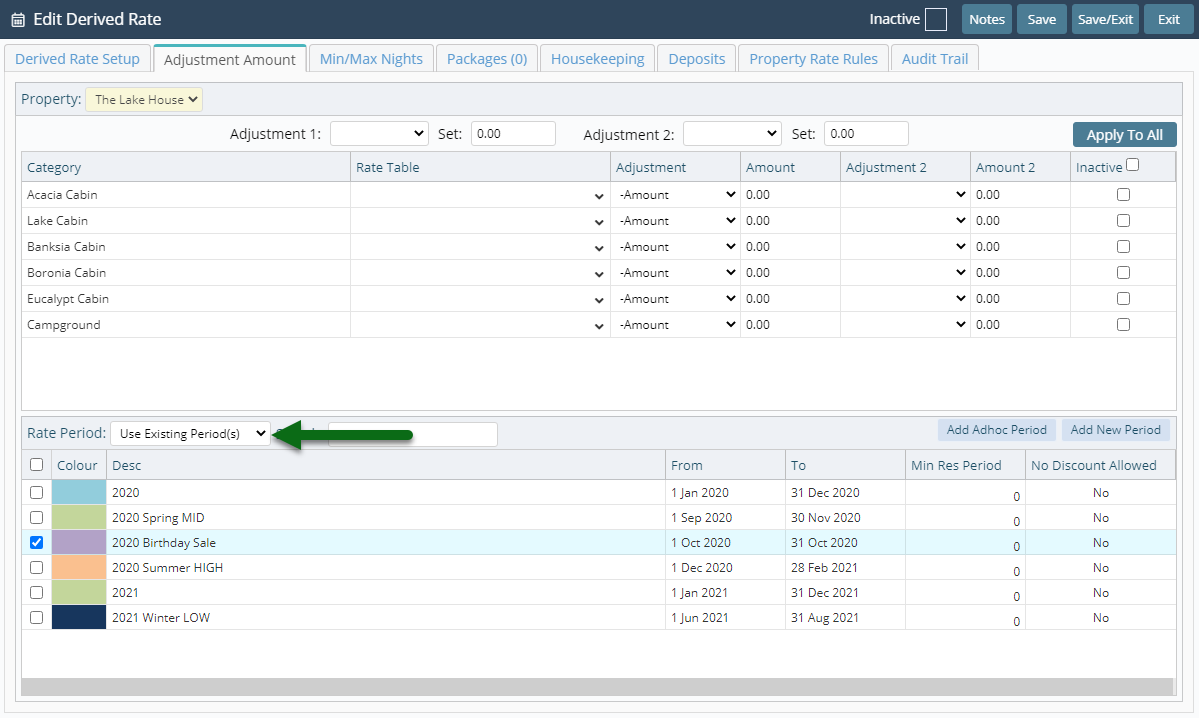View the Audit Trail tab
The height and width of the screenshot is (718, 1199).
click(934, 59)
